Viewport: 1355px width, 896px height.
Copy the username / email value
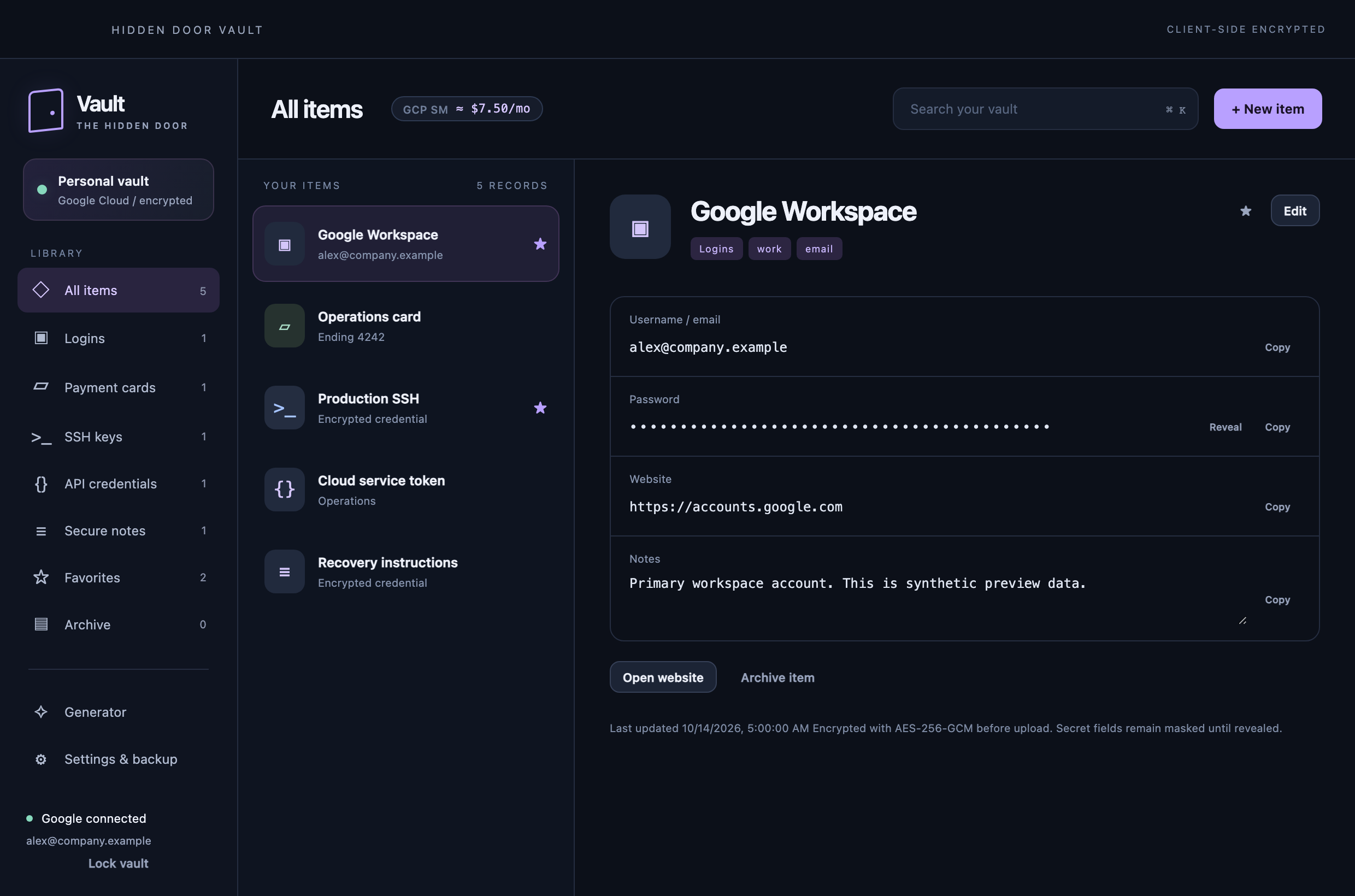pos(1277,347)
